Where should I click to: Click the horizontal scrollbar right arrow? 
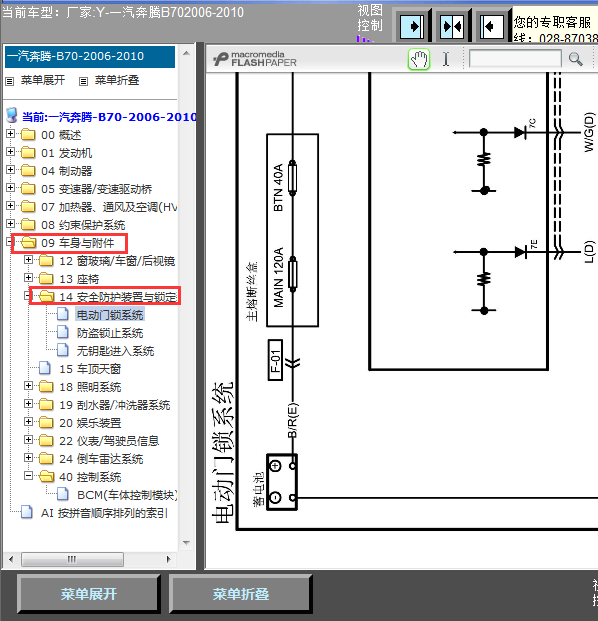point(168,559)
